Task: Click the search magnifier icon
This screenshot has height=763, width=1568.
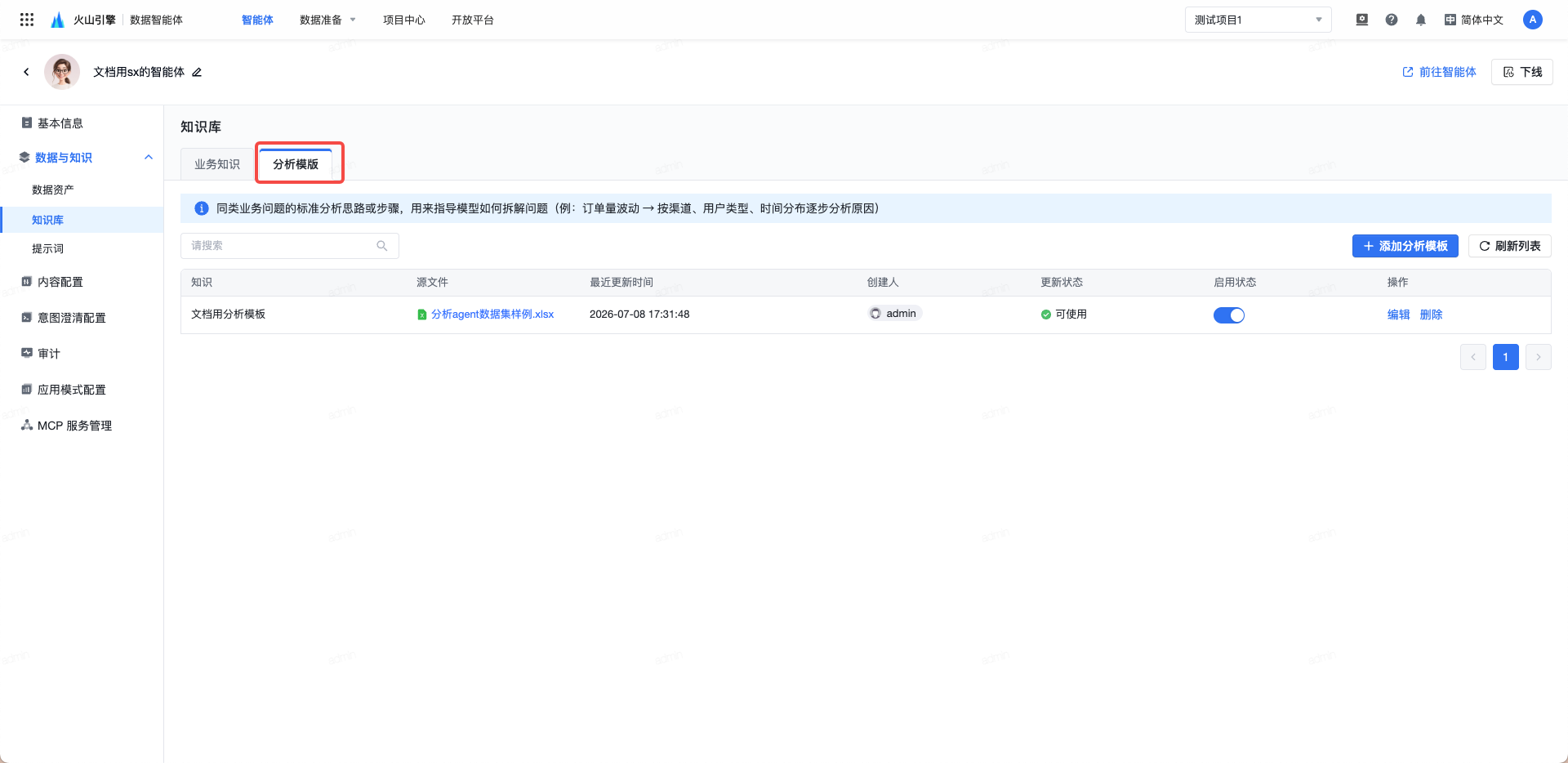Action: tap(381, 246)
